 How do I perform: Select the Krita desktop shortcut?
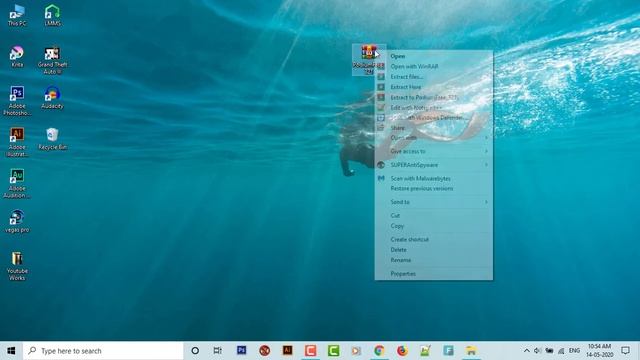pyautogui.click(x=17, y=56)
